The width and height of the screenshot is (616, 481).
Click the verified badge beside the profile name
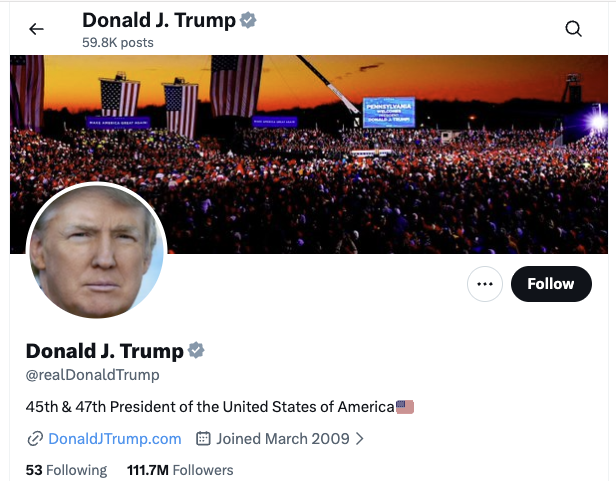coord(196,350)
